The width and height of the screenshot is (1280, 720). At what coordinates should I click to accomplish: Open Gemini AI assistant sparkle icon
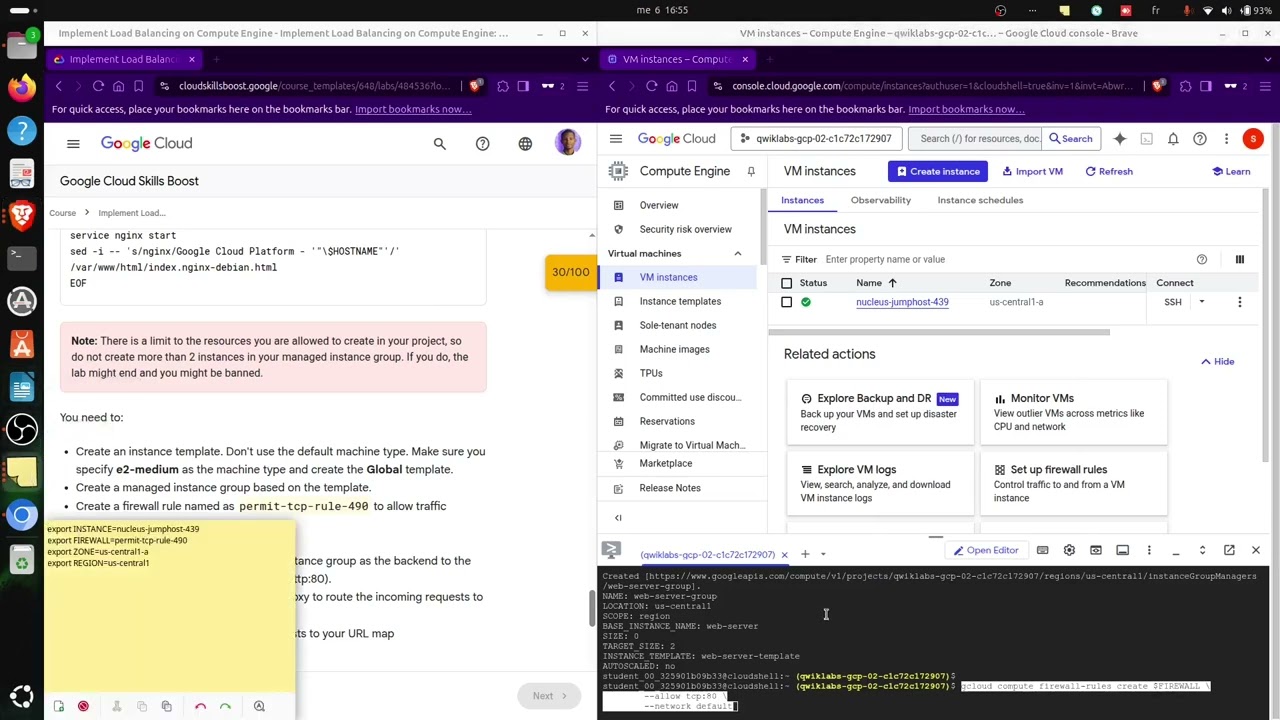pos(1120,139)
